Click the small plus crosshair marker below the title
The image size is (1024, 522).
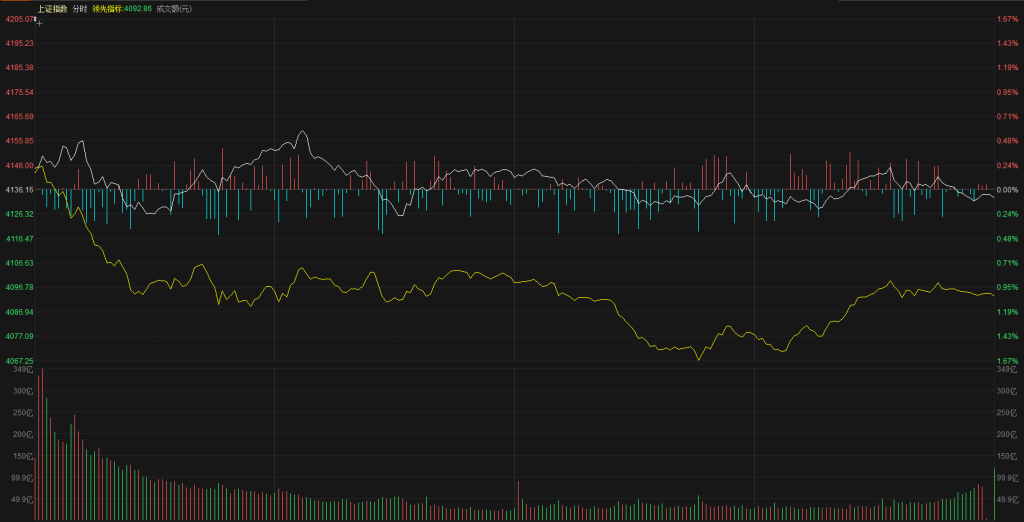[39, 20]
